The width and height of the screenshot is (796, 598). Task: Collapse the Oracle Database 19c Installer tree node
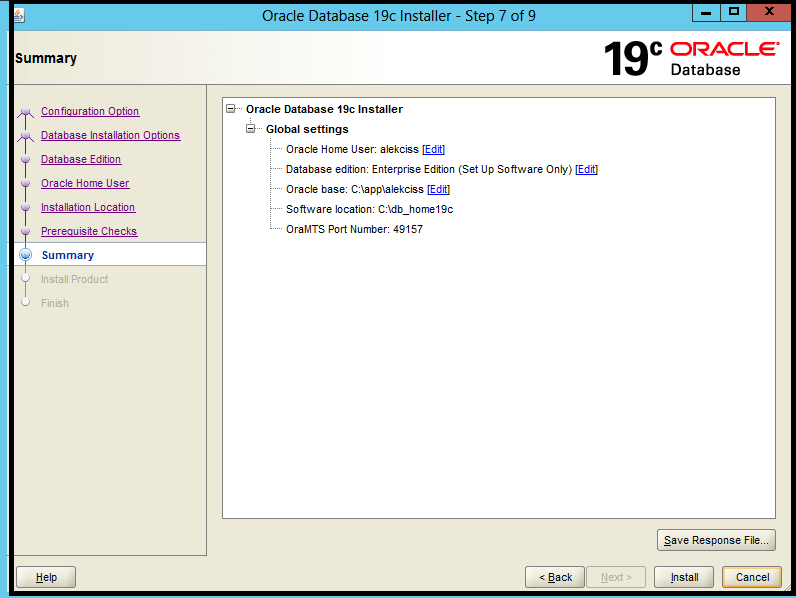click(x=231, y=109)
